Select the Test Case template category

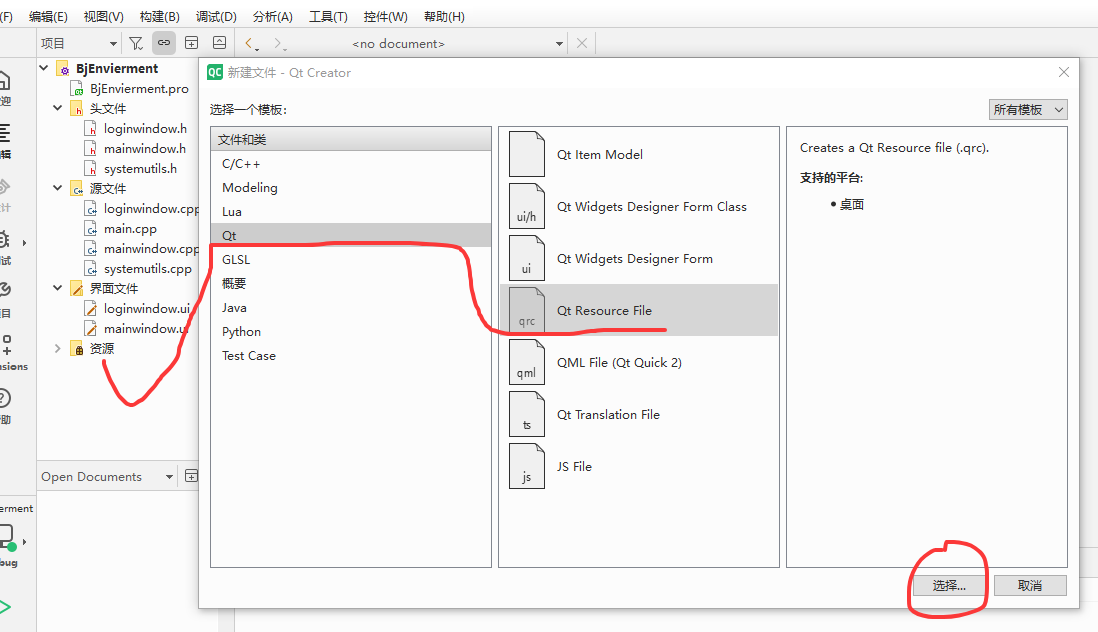coord(351,356)
